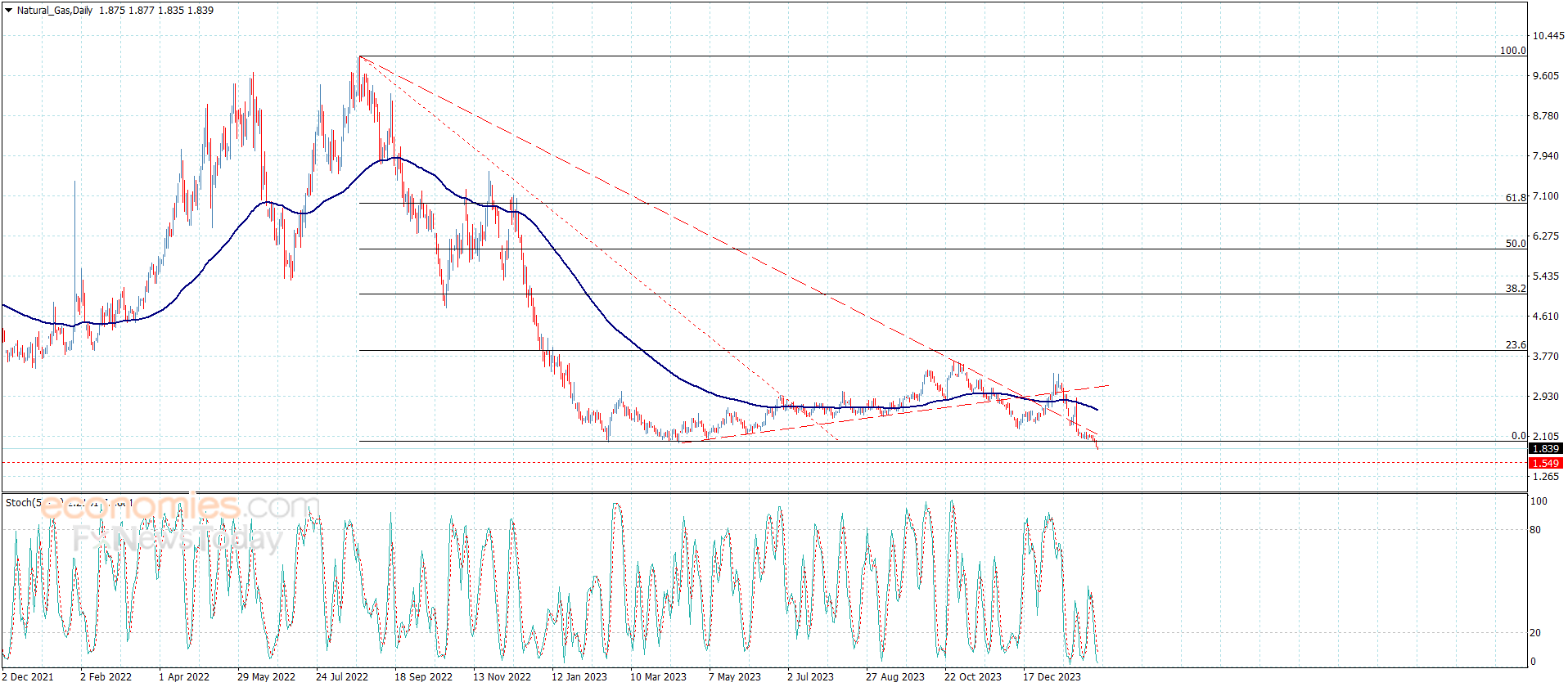Click the 17 Dec 2023 date on time axis
Screen dimensions: 1568x687
pyautogui.click(x=1052, y=676)
